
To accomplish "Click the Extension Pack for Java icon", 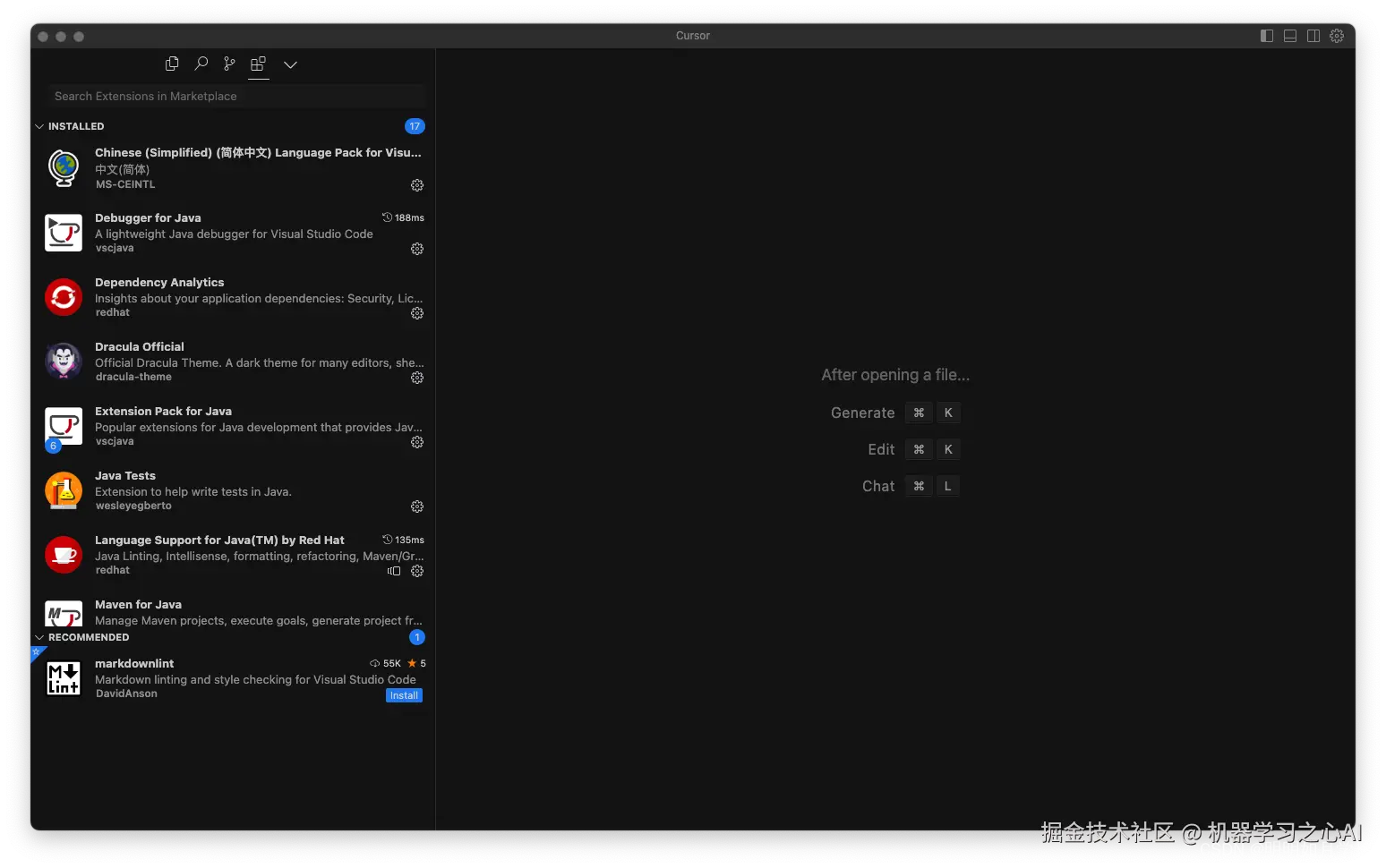I will pyautogui.click(x=64, y=426).
